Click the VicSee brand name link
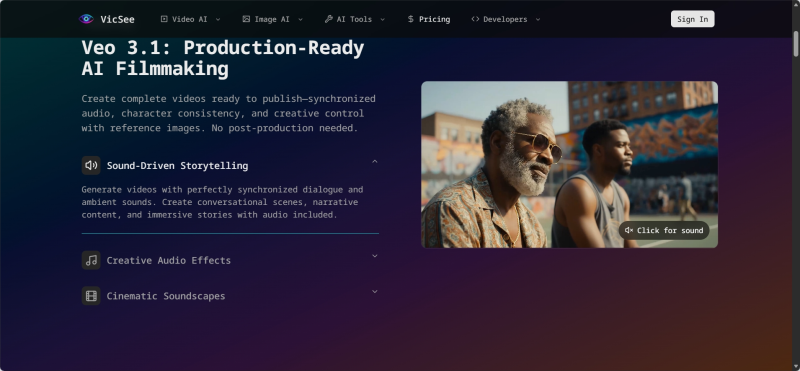This screenshot has width=800, height=371. click(x=117, y=19)
